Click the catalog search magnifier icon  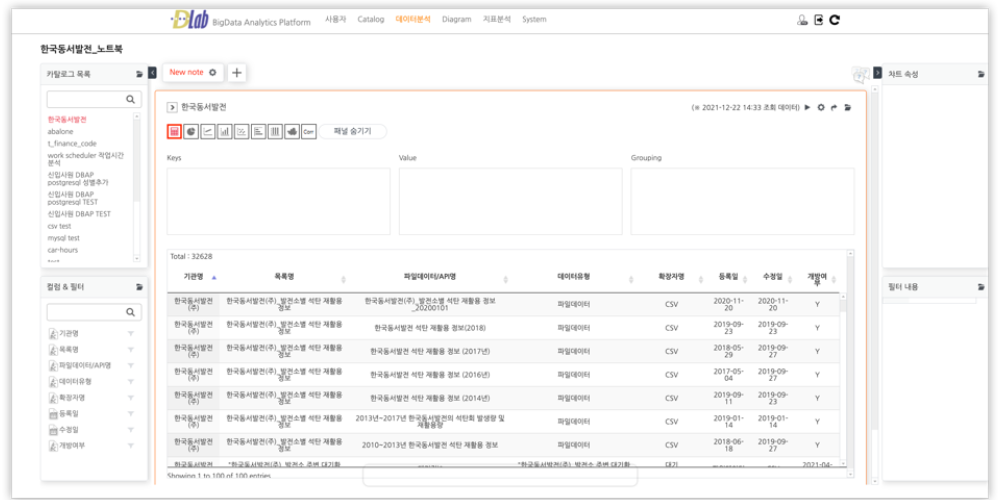131,99
